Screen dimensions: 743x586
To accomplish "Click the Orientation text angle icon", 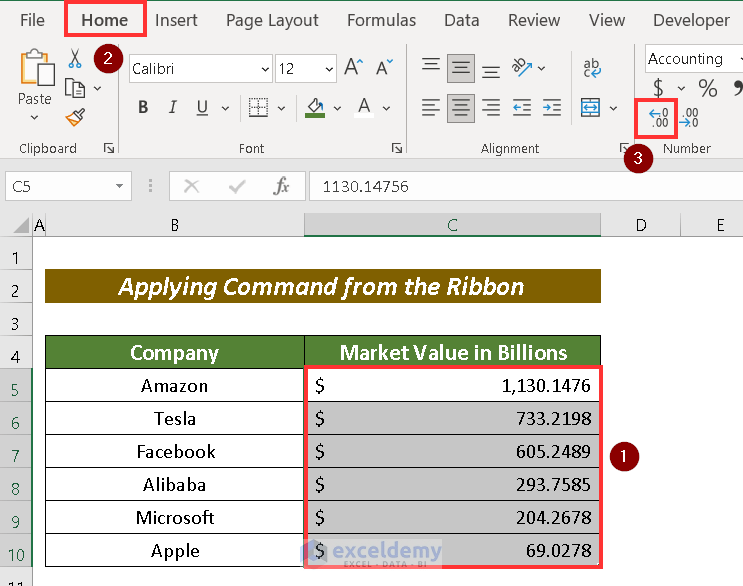I will (521, 67).
